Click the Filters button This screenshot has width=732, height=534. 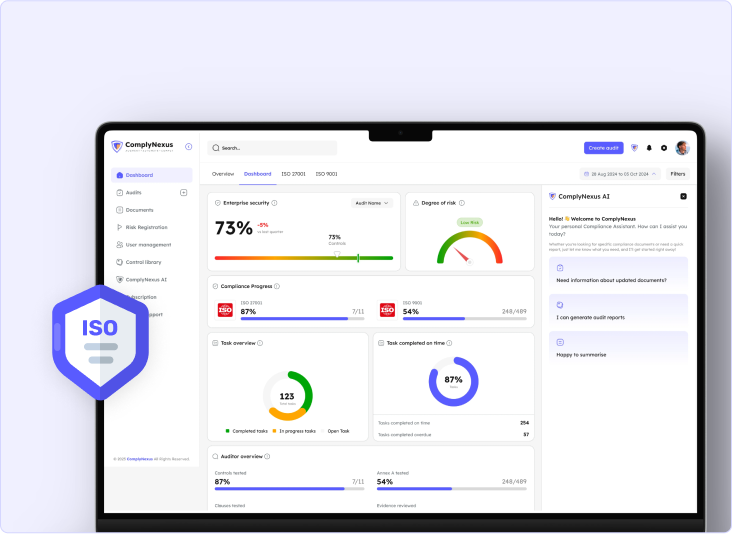click(x=678, y=174)
